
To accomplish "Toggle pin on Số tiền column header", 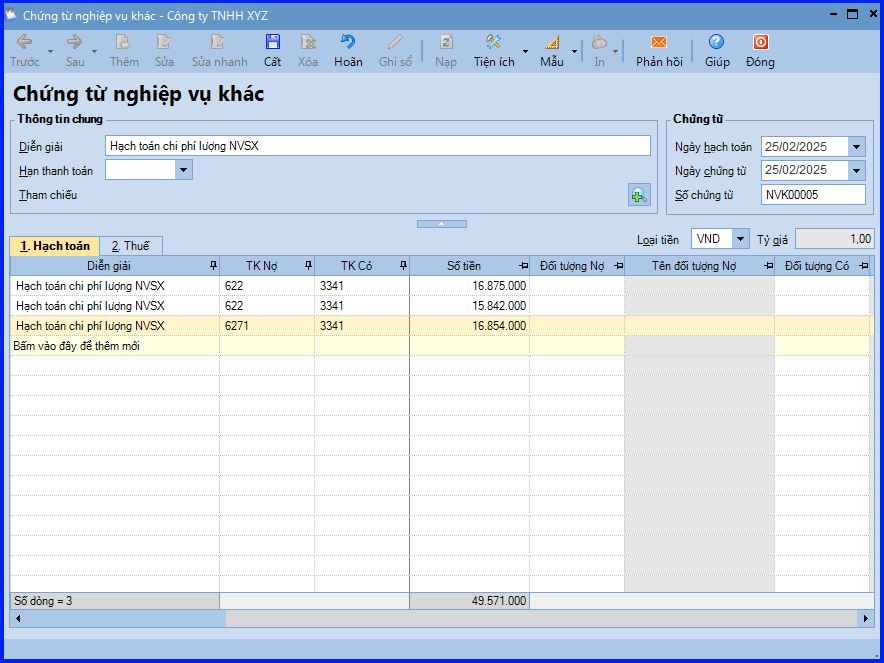I will pos(523,266).
